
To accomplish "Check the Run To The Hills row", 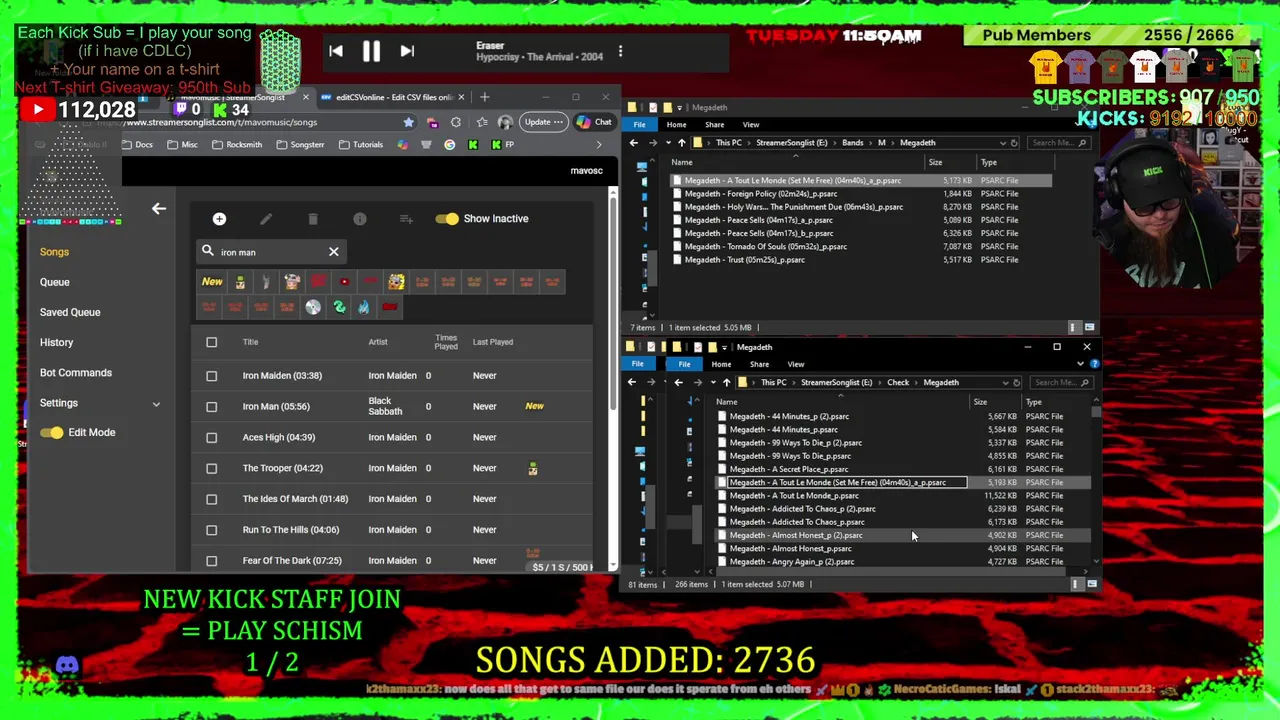I will pos(211,531).
